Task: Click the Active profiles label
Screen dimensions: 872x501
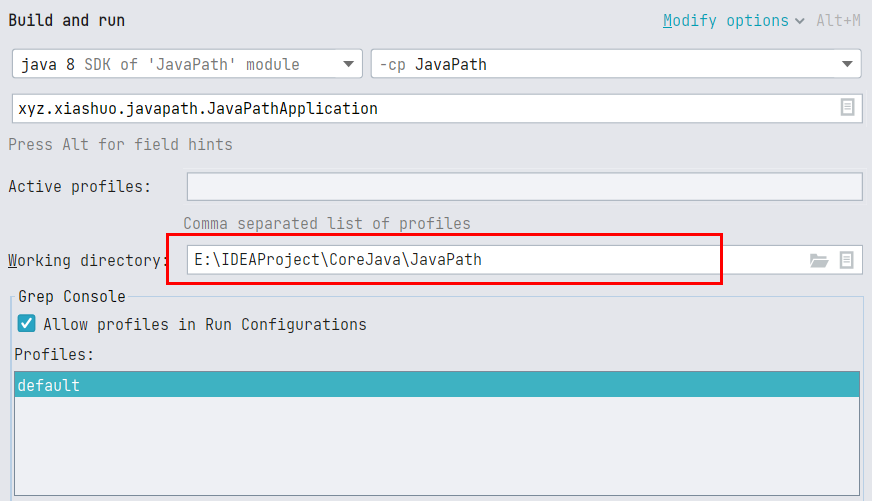Action: (x=80, y=186)
